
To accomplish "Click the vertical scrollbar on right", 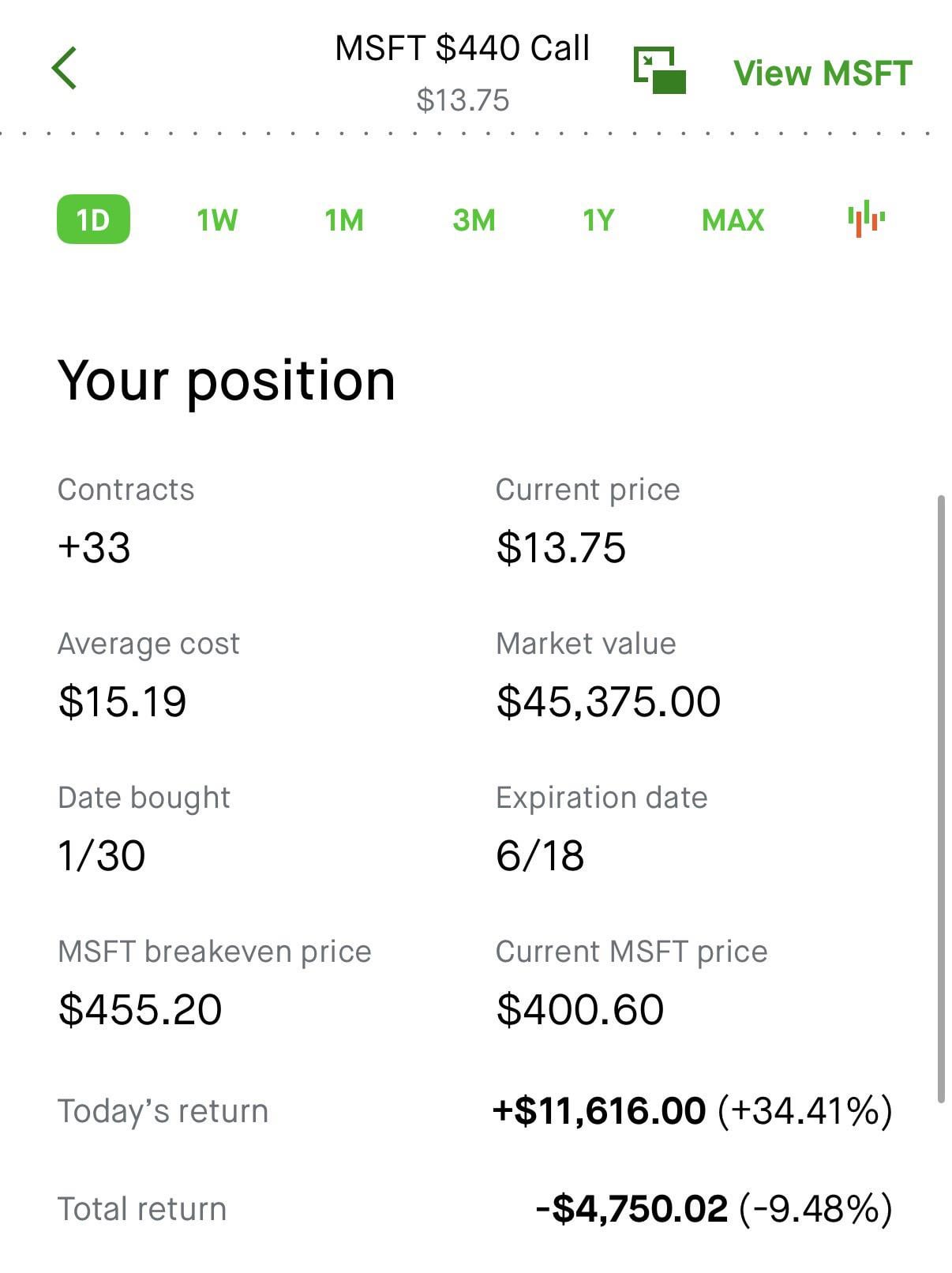I will (x=940, y=798).
